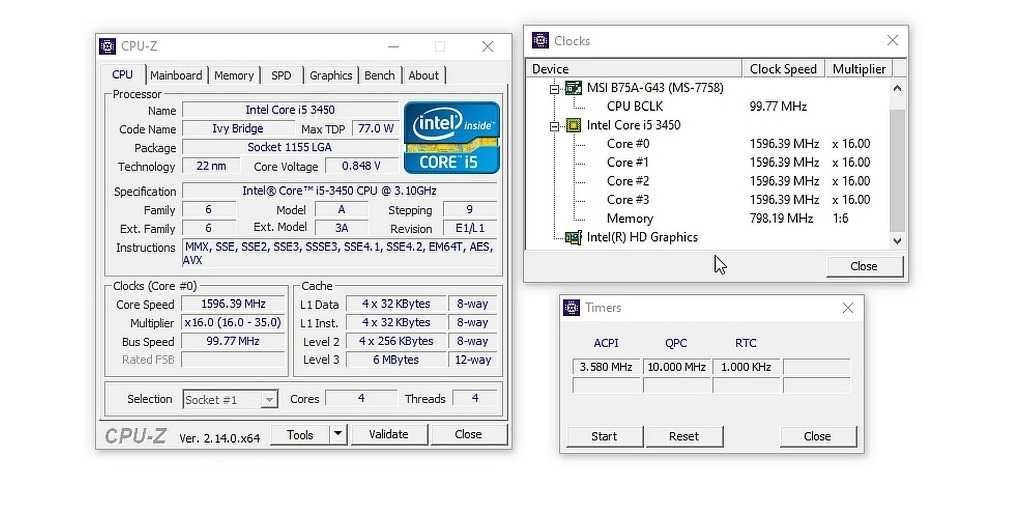The image size is (1024, 520).
Task: Click the Package field Socket 1155 LGA
Action: tap(290, 147)
